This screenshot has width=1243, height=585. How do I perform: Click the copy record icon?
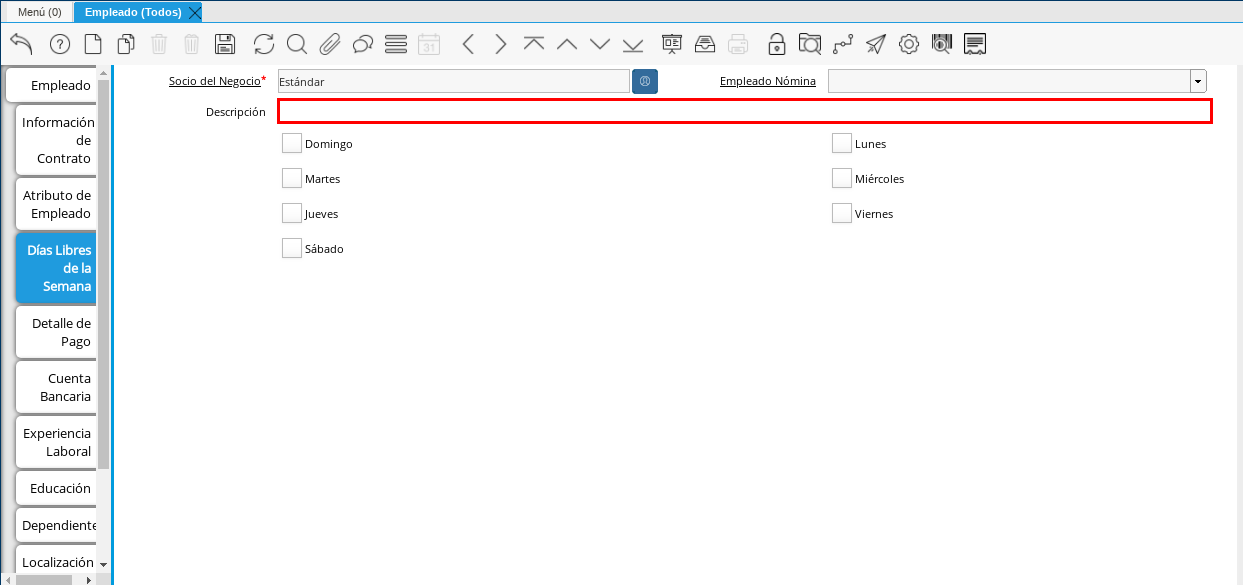tap(126, 44)
